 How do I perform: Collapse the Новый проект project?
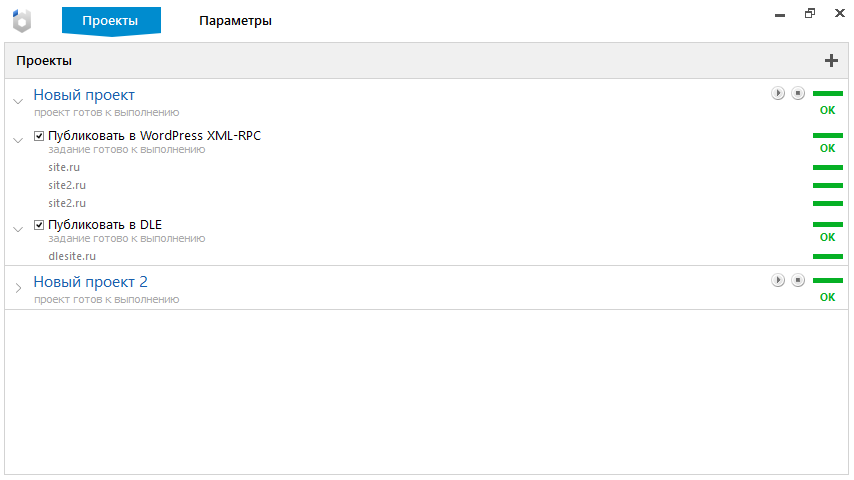18,101
